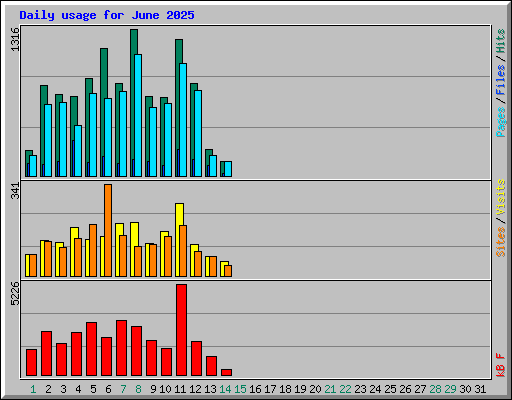Click day 6 on the x-axis
The width and height of the screenshot is (512, 400).
(x=108, y=389)
